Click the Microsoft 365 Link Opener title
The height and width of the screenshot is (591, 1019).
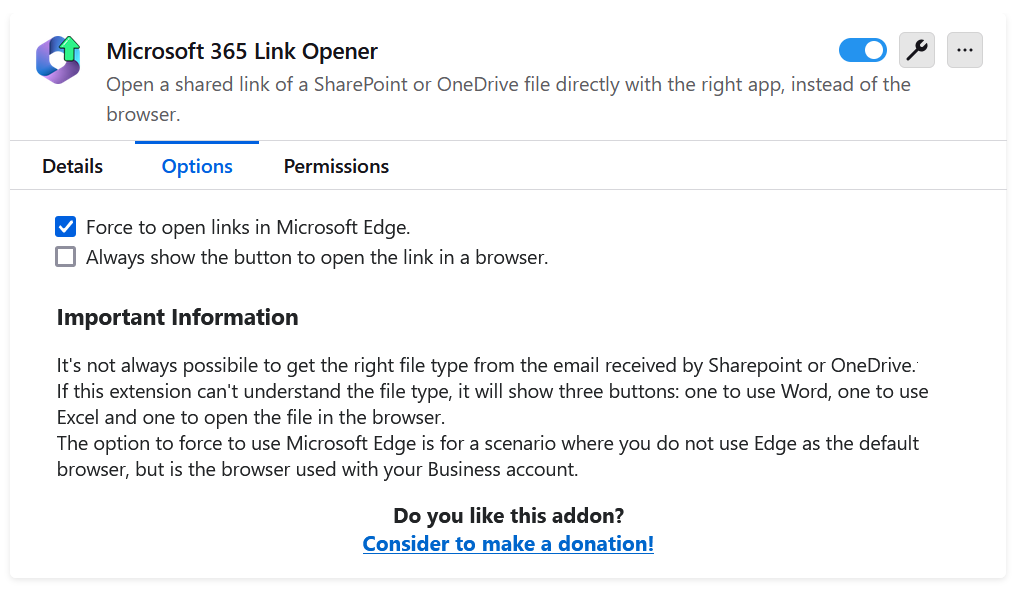click(x=242, y=51)
